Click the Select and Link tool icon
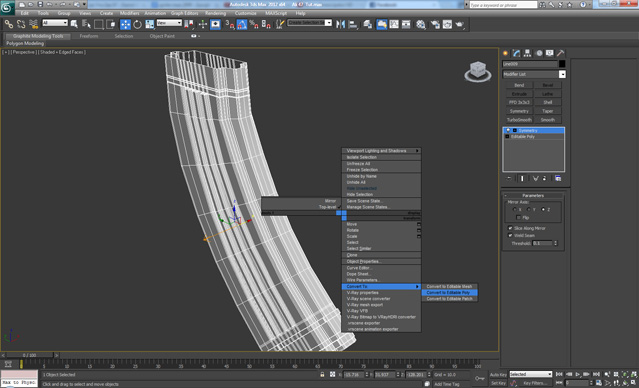Viewport: 639px width, 388px height. pos(9,24)
